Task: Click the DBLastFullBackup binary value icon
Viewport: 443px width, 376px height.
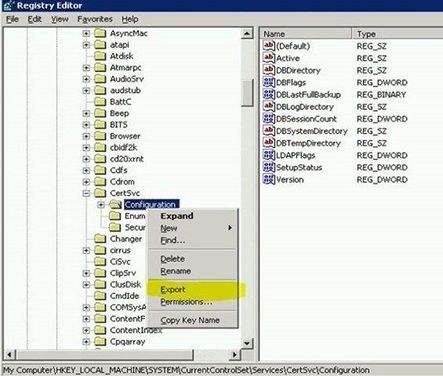Action: (269, 94)
